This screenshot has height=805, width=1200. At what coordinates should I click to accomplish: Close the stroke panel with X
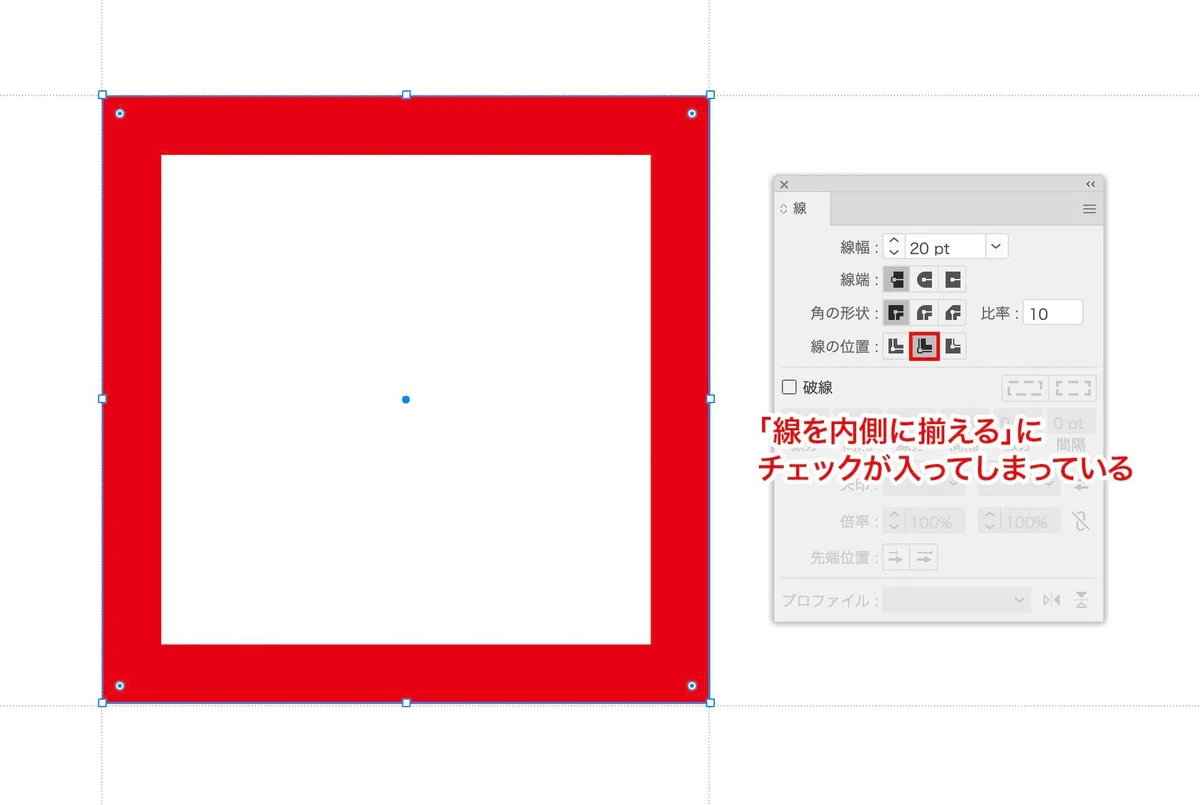pyautogui.click(x=784, y=185)
